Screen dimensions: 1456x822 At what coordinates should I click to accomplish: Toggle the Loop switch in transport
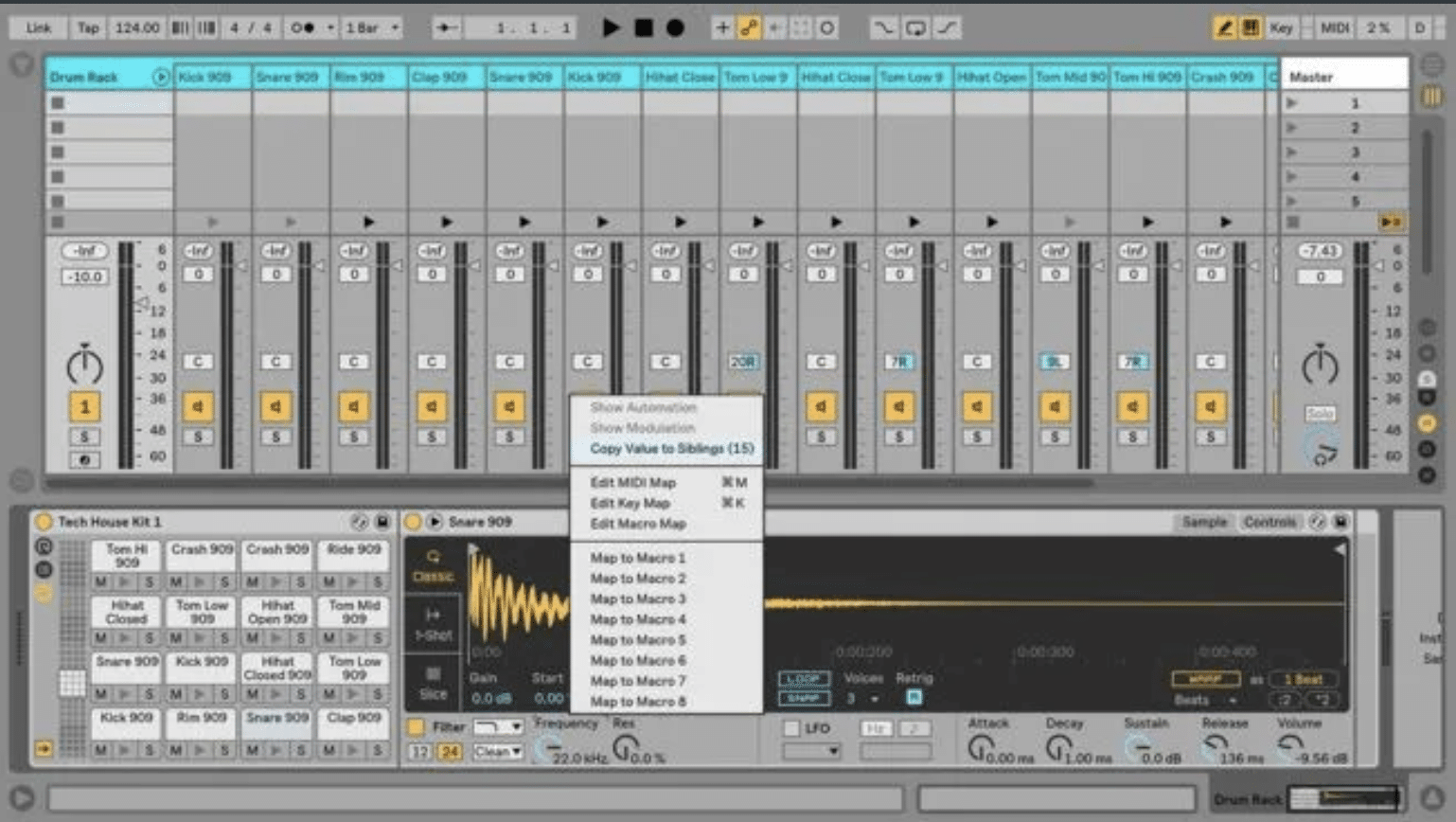point(914,27)
